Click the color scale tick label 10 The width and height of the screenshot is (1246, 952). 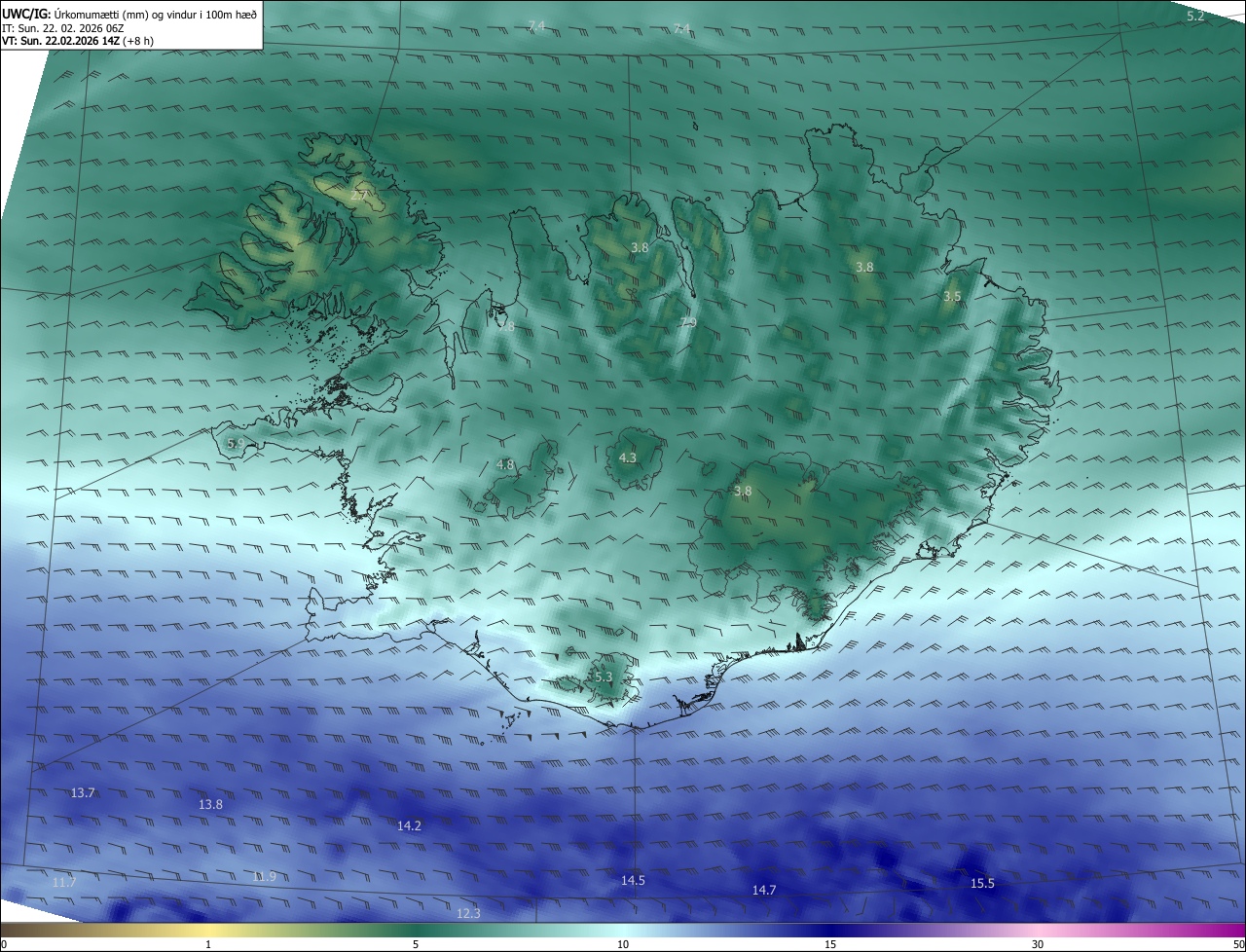coord(623,944)
